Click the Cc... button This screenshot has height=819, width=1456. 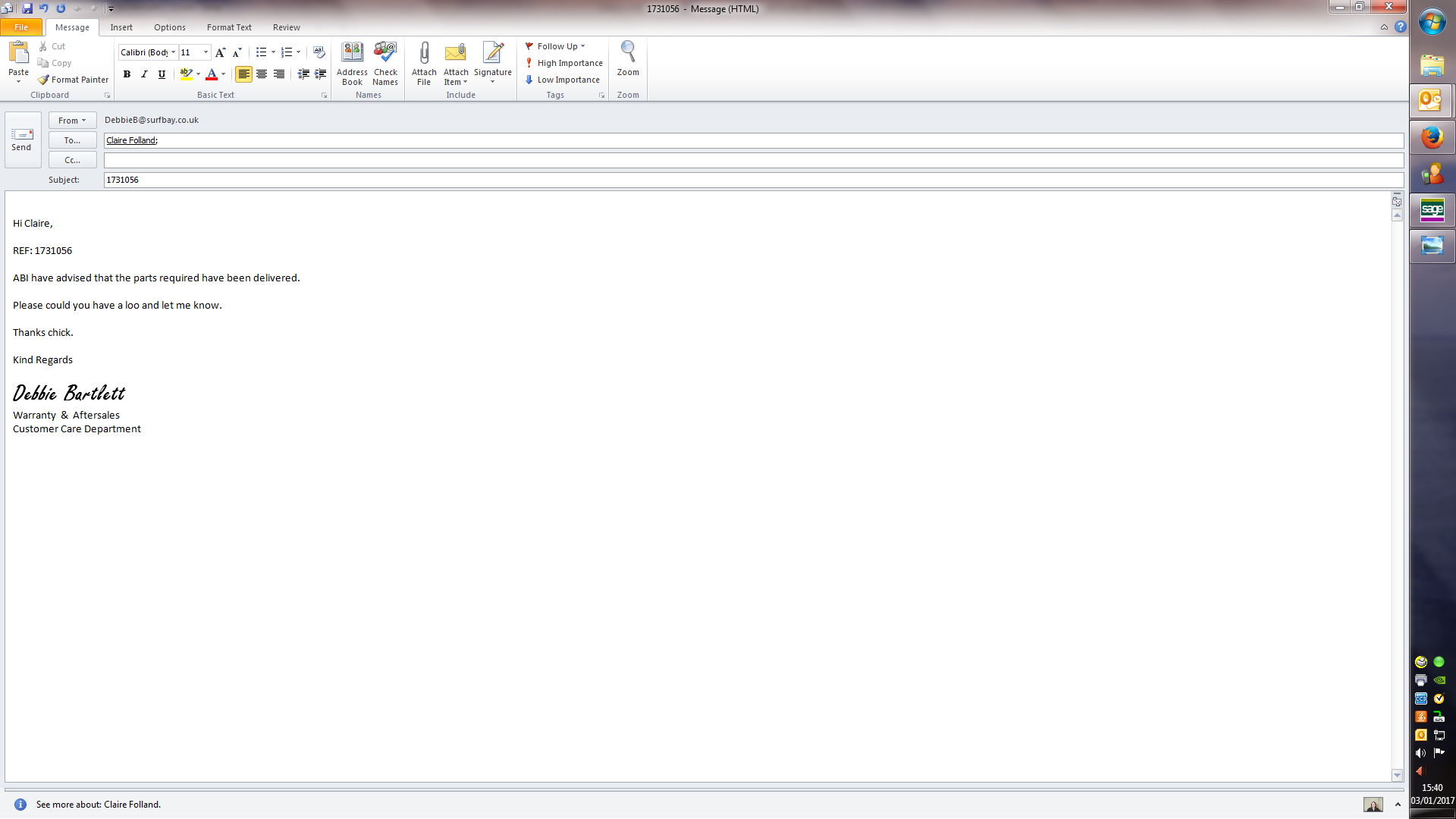click(72, 160)
